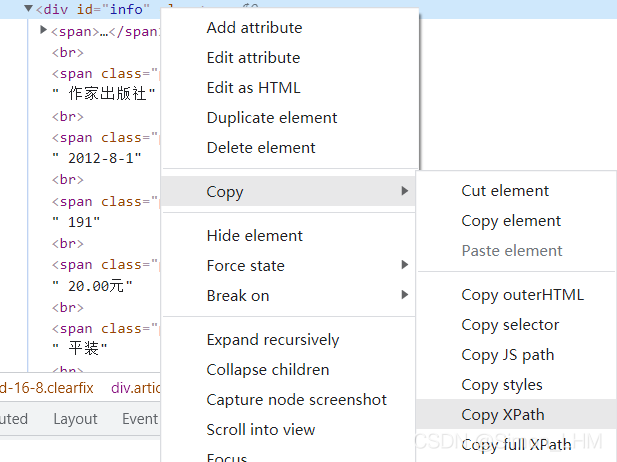Select the text node "作家出版社"
This screenshot has width=617, height=462.
click(x=103, y=94)
